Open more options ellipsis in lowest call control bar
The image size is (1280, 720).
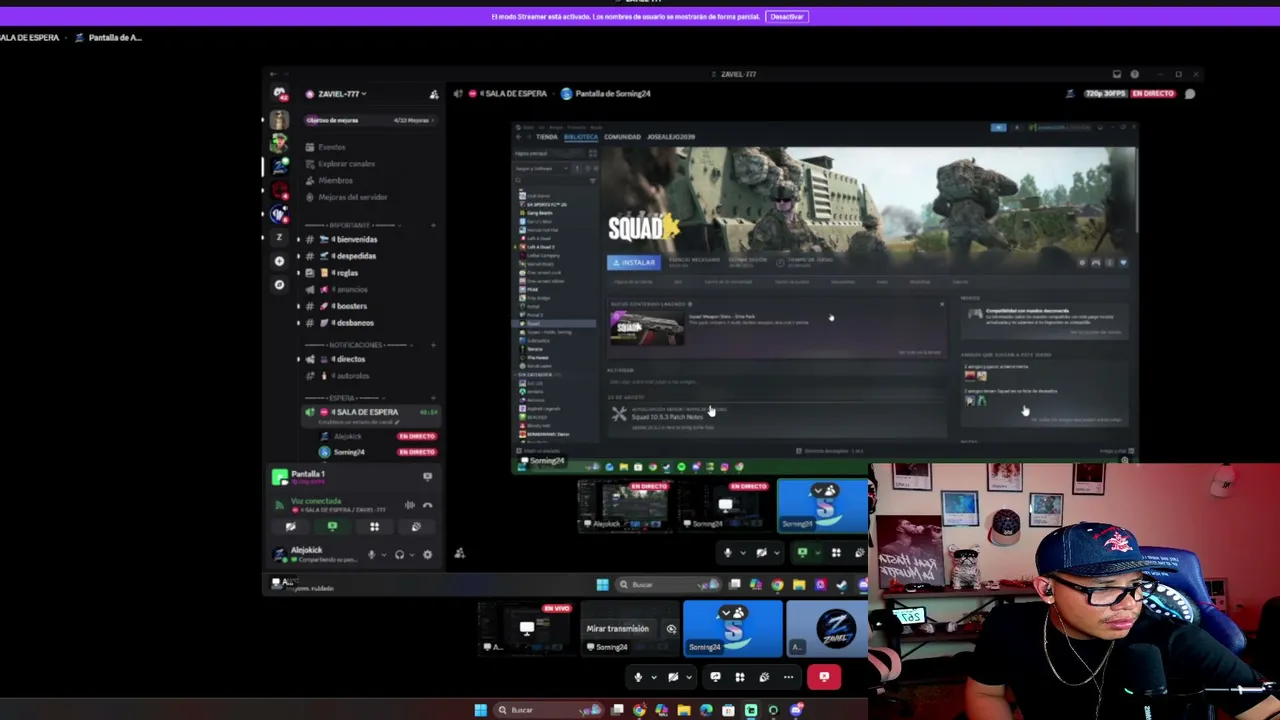[788, 678]
